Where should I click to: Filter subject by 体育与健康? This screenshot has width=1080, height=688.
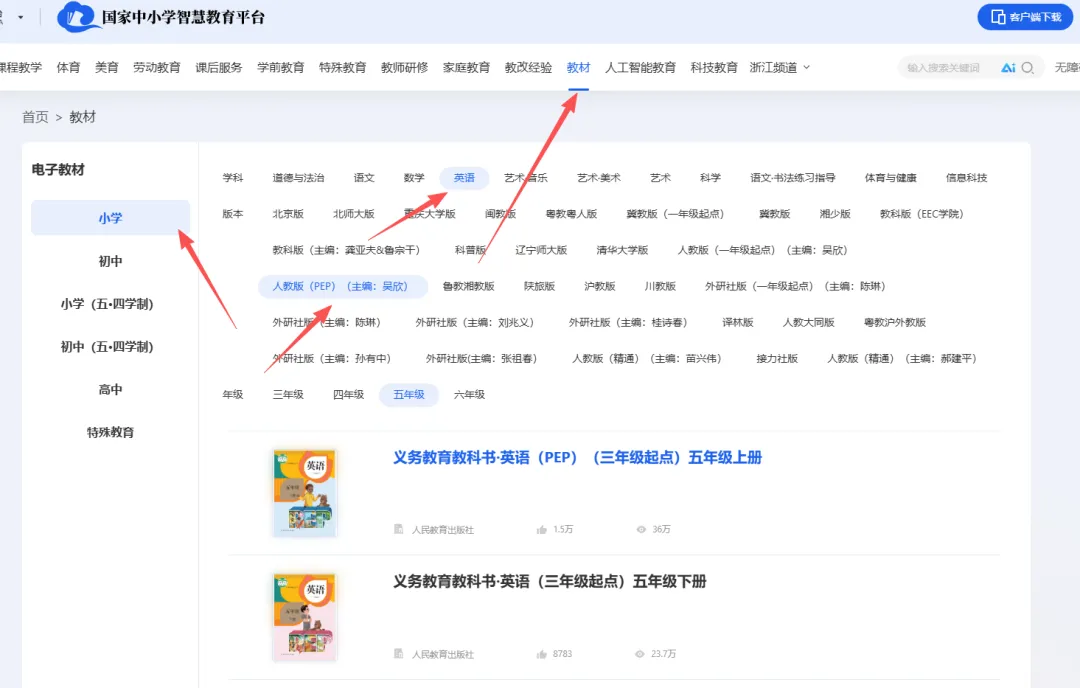891,178
